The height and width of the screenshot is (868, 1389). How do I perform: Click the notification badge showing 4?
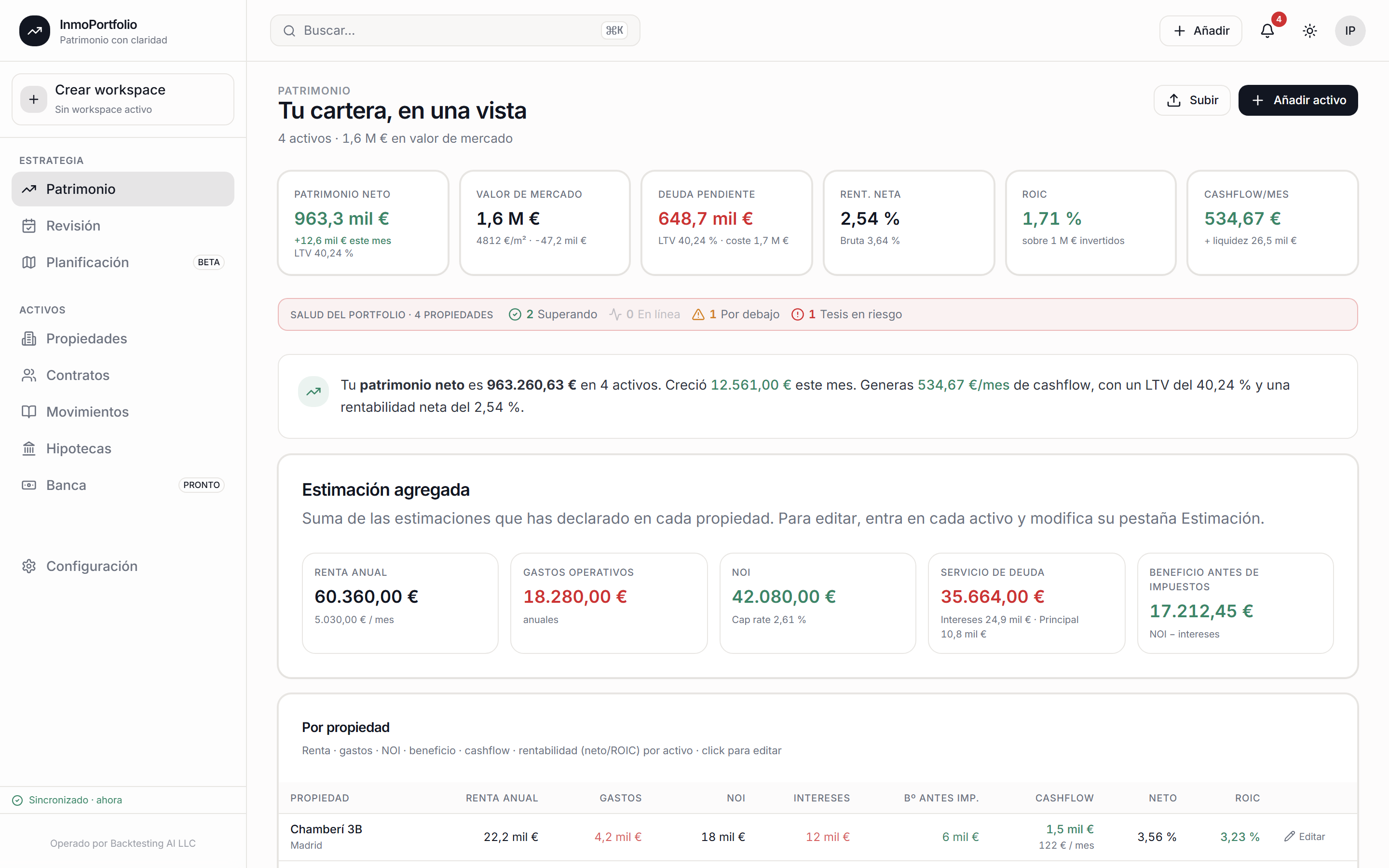[x=1279, y=19]
